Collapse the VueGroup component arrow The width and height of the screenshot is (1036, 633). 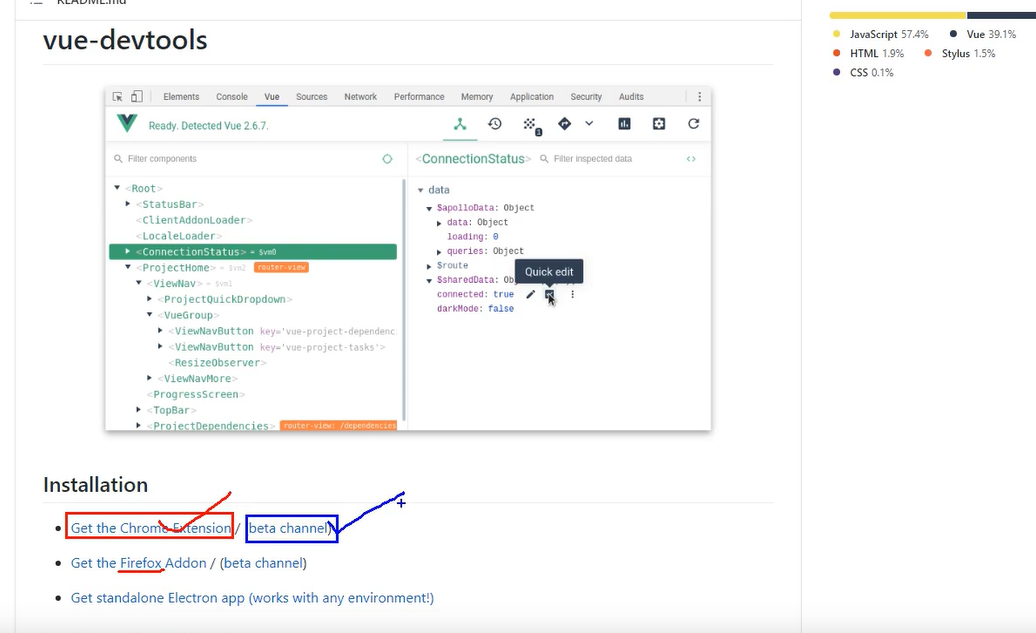[x=149, y=315]
